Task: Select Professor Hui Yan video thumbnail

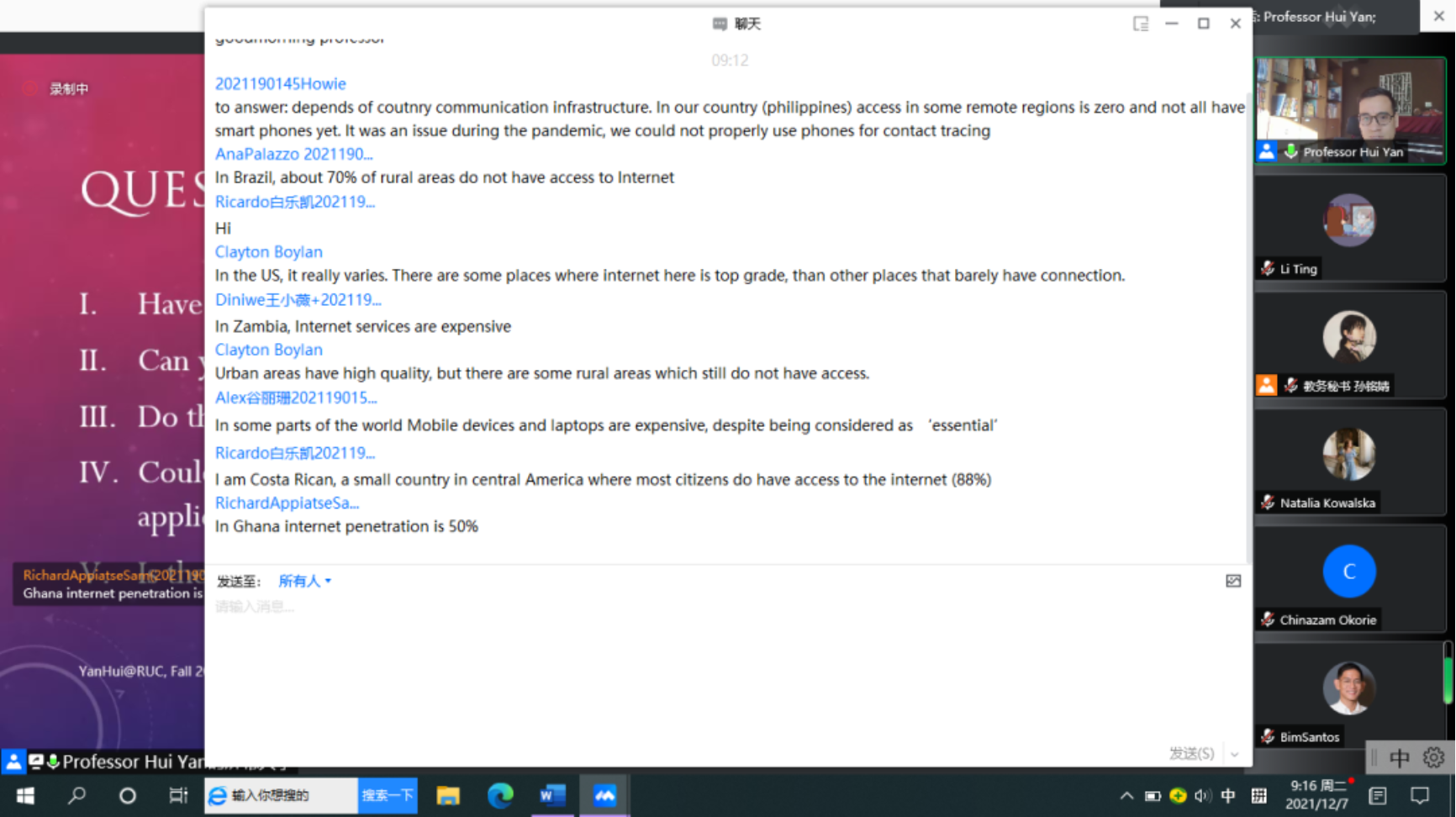Action: tap(1349, 110)
